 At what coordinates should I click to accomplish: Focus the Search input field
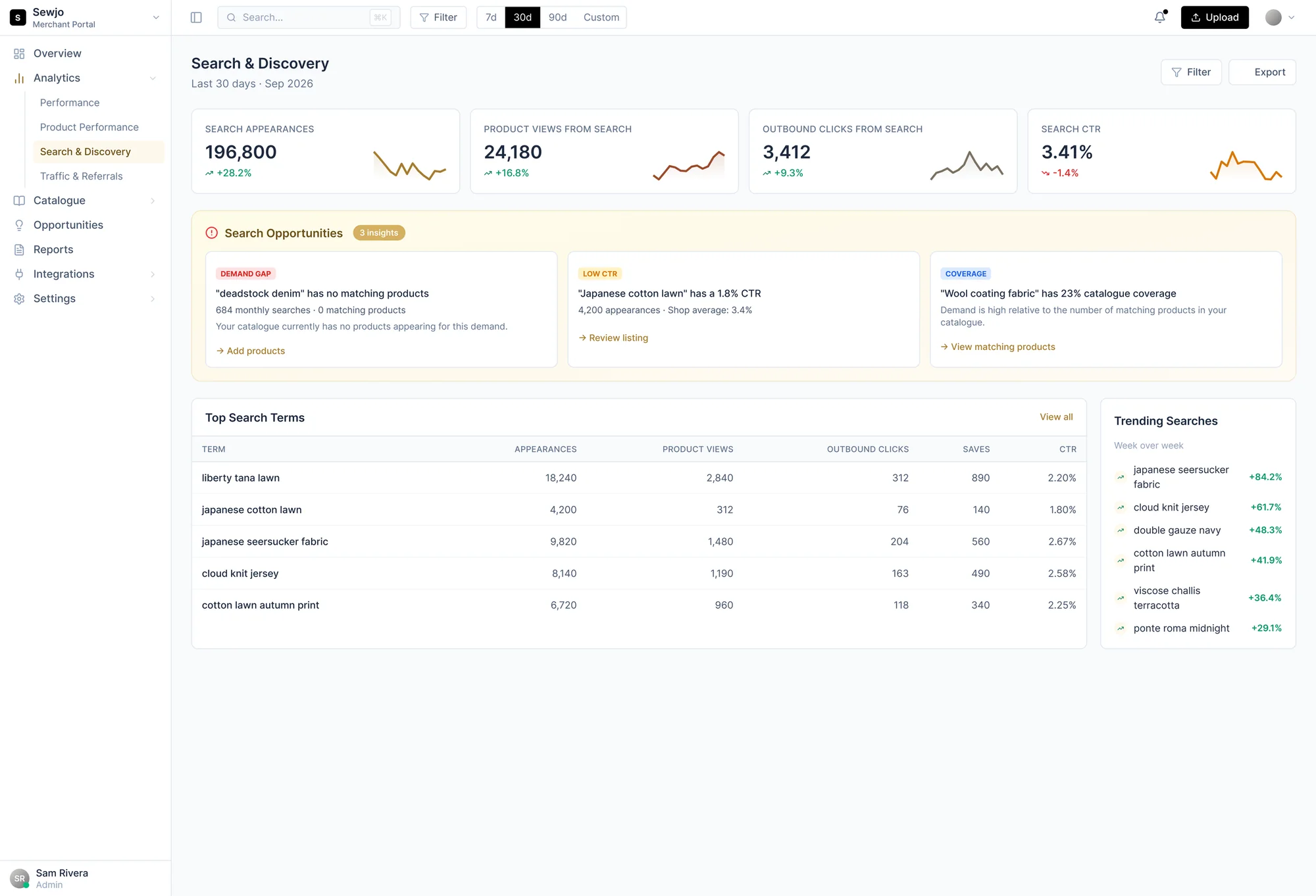click(x=309, y=17)
